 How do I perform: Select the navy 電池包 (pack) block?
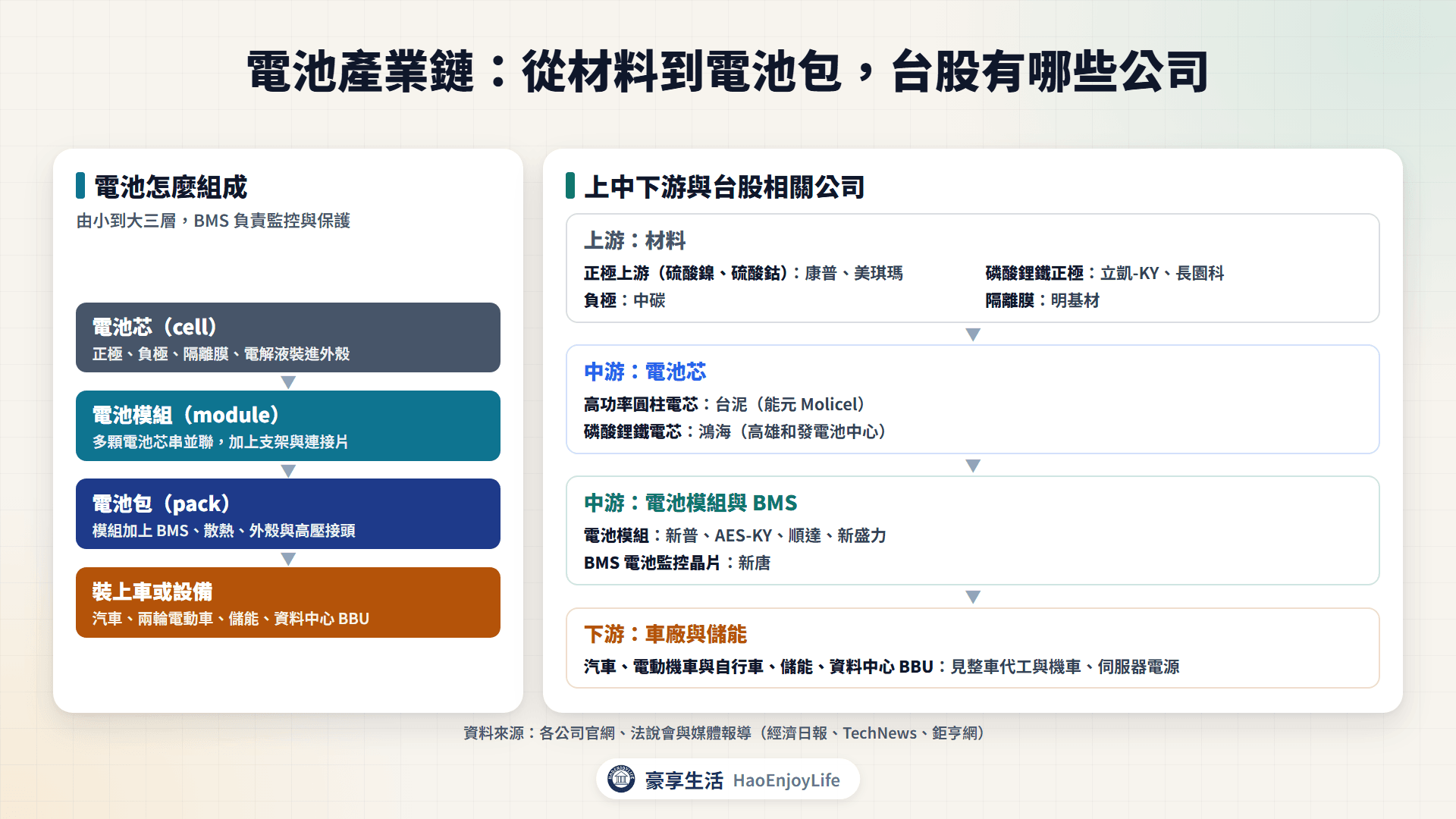pos(288,513)
